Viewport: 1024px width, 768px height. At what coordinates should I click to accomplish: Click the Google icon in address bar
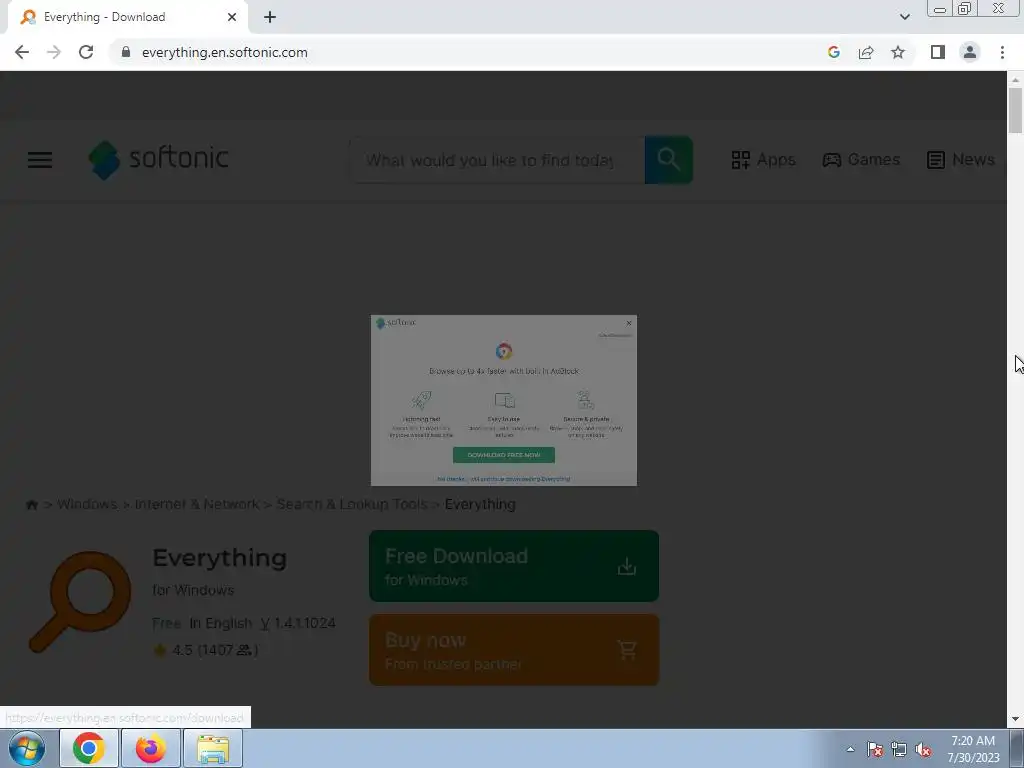pos(833,52)
